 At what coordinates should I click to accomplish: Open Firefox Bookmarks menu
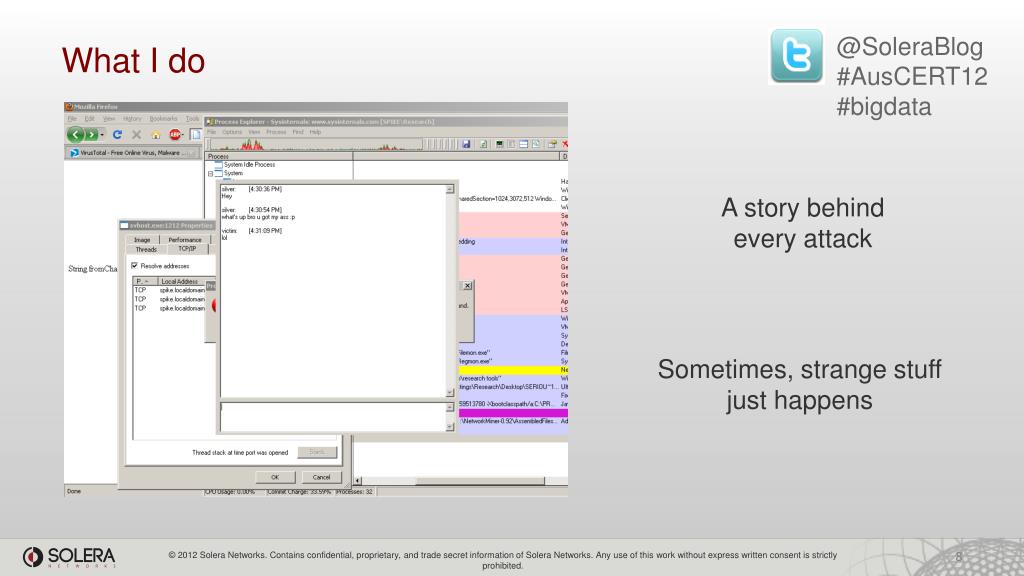(x=163, y=119)
